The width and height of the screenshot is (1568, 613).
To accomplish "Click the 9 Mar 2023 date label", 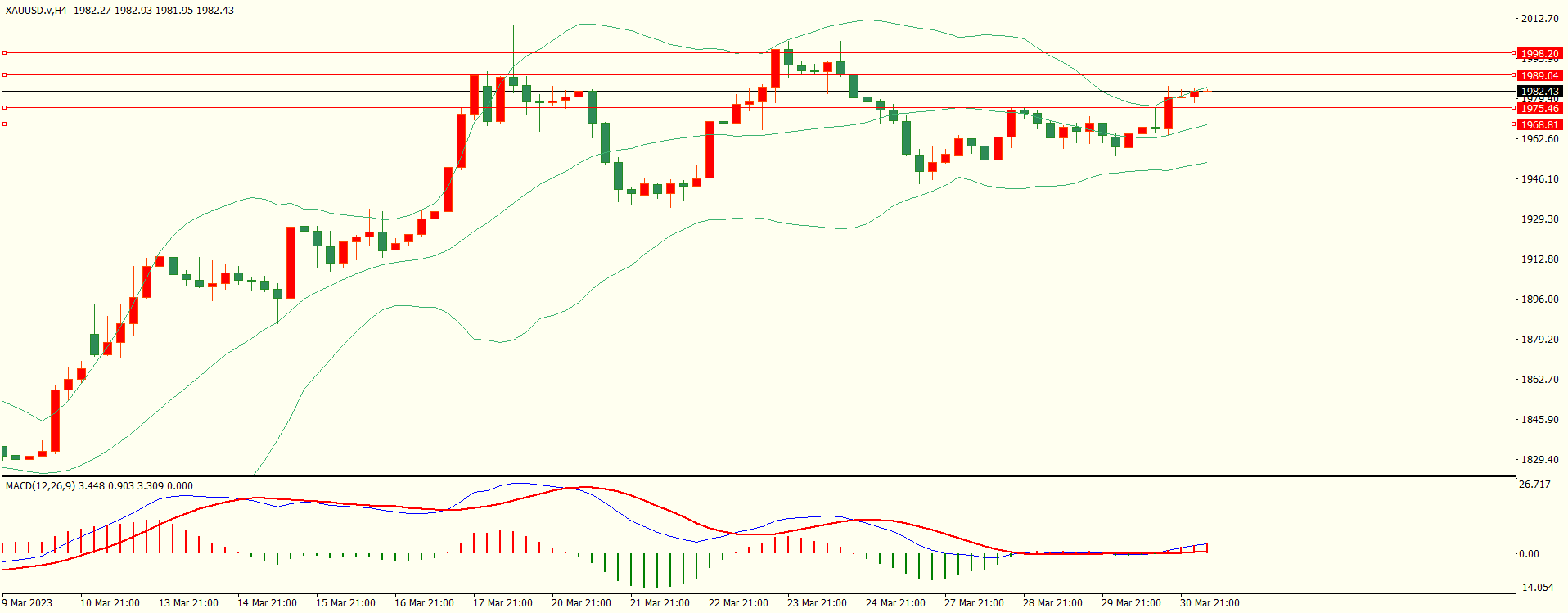I will tap(27, 603).
